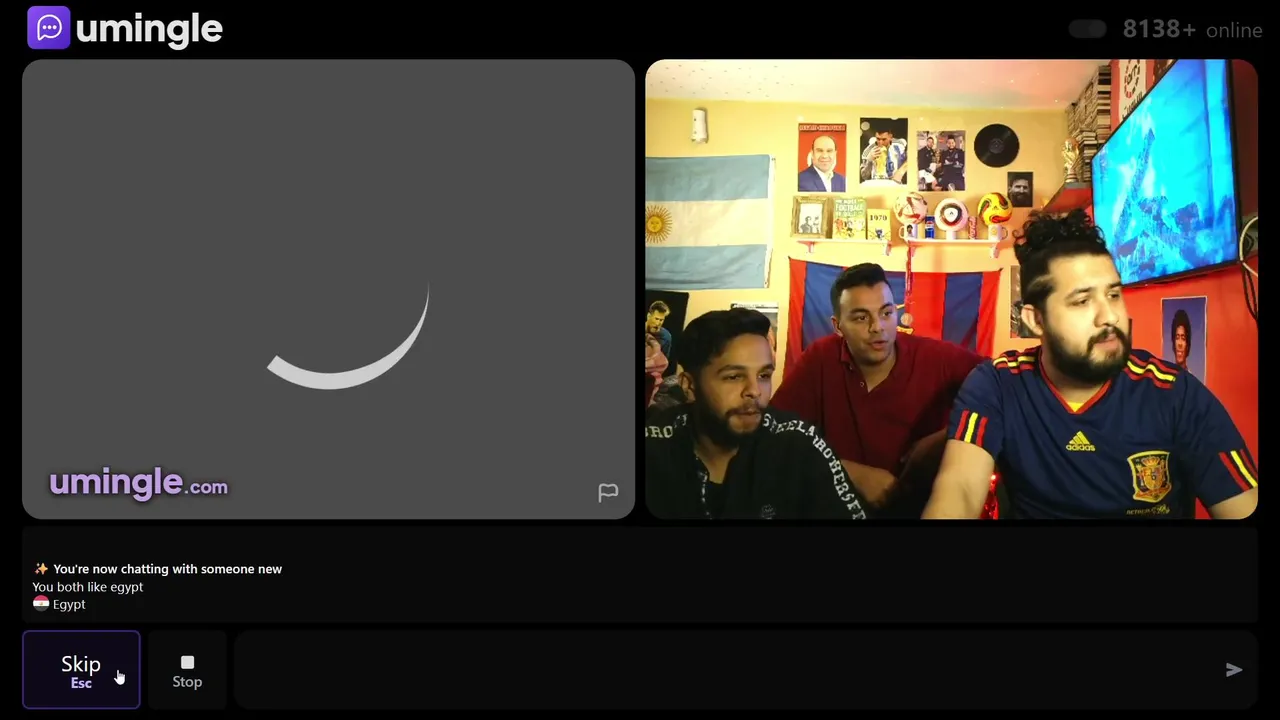This screenshot has height=720, width=1280.
Task: Select the stranger's webcam video feed
Action: pos(951,289)
